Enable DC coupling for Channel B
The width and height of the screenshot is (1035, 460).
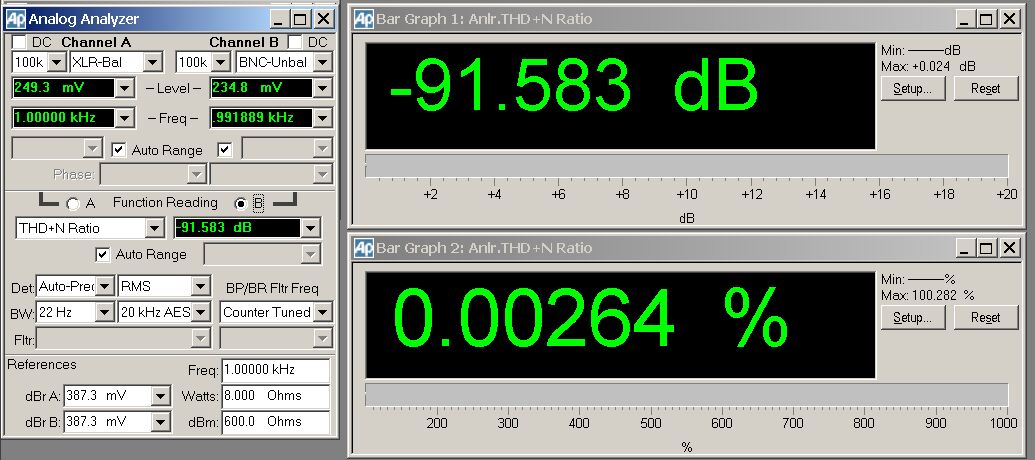(295, 42)
